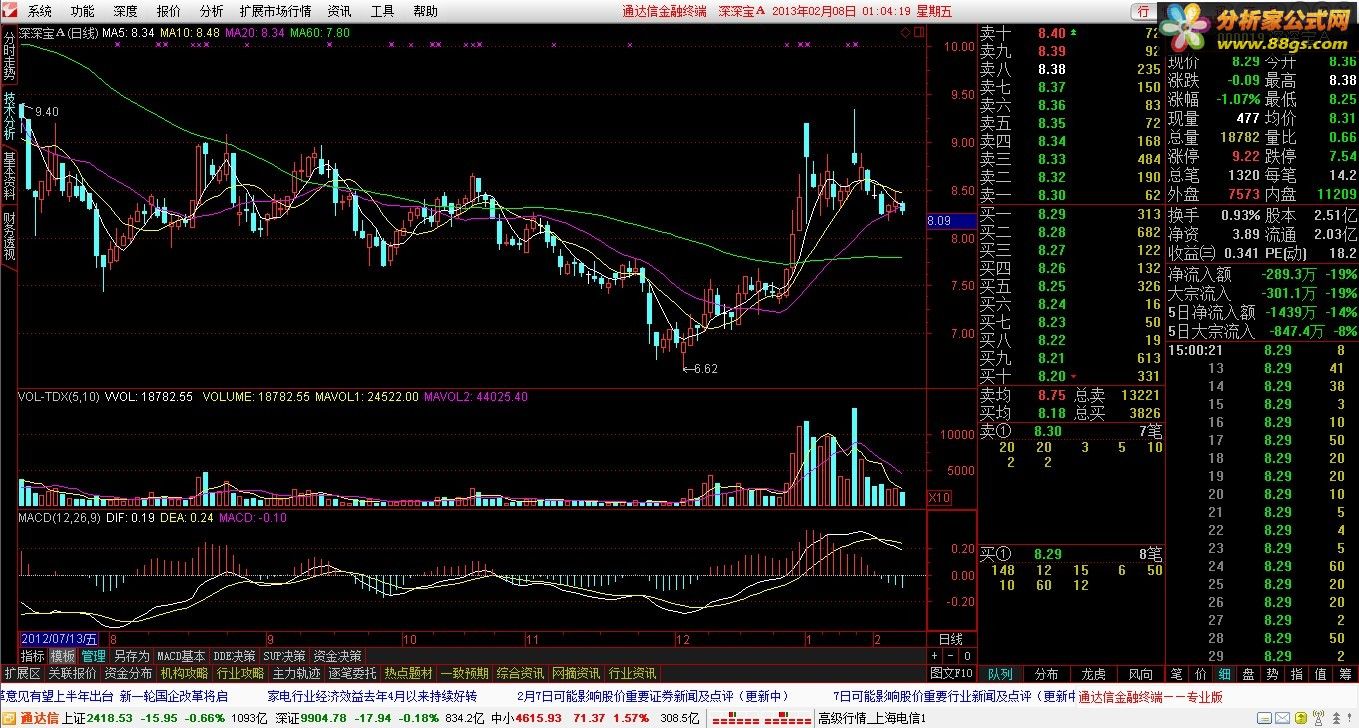Open the 综合资讯 tab

point(520,673)
